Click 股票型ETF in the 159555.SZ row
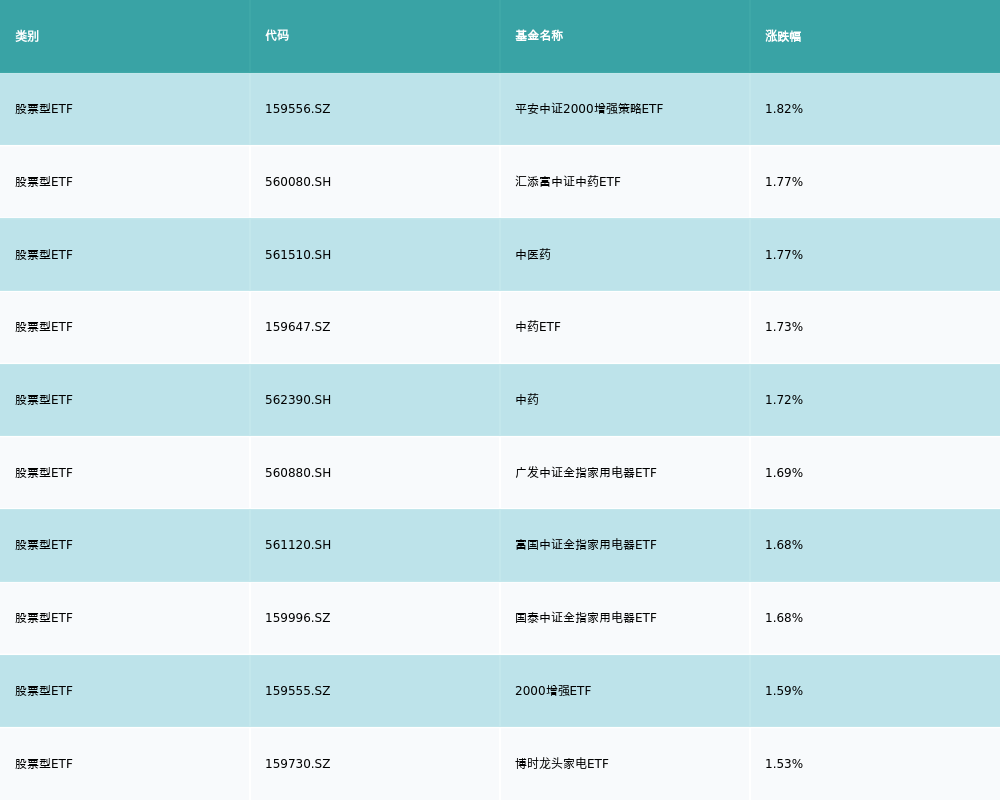The image size is (1000, 800). 44,691
